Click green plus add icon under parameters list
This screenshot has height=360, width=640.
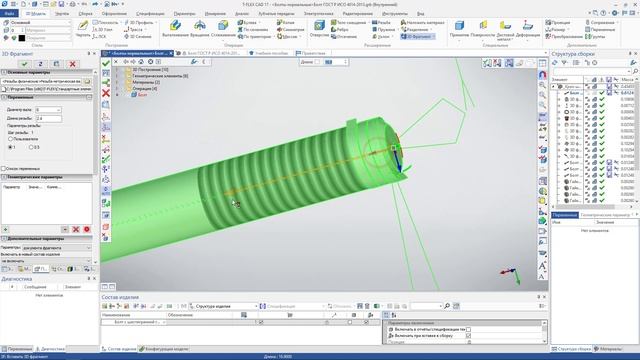click(x=5, y=229)
